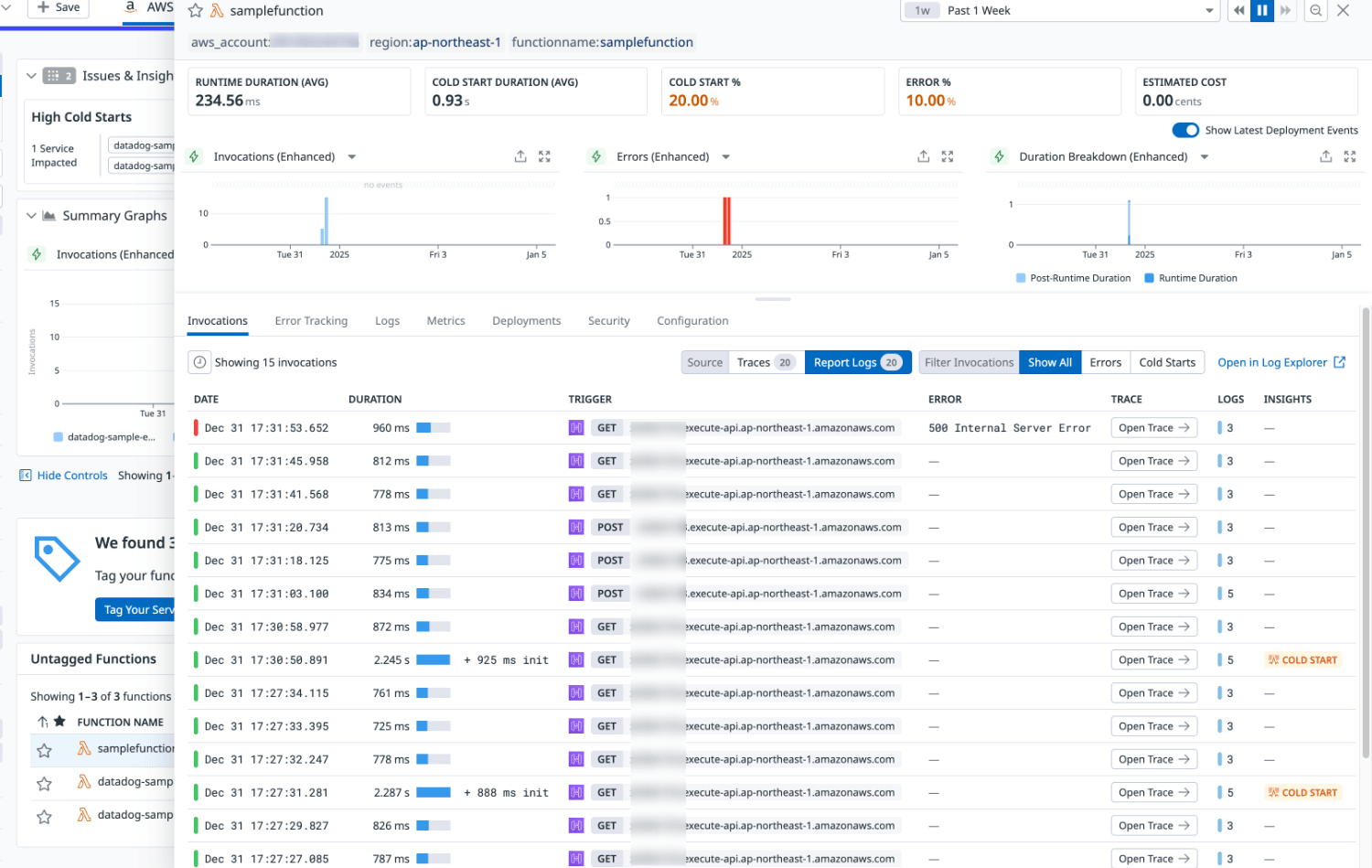Switch view to Traces

[766, 362]
